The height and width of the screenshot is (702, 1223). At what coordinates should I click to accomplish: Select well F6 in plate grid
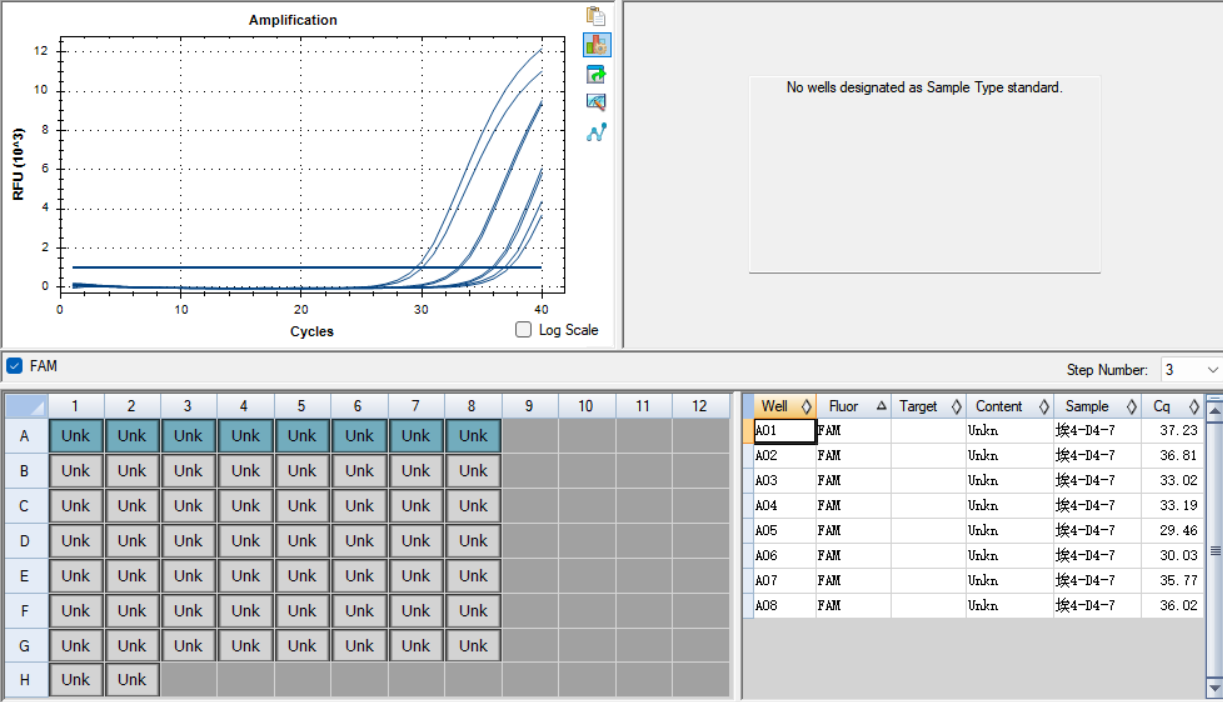[x=359, y=611]
